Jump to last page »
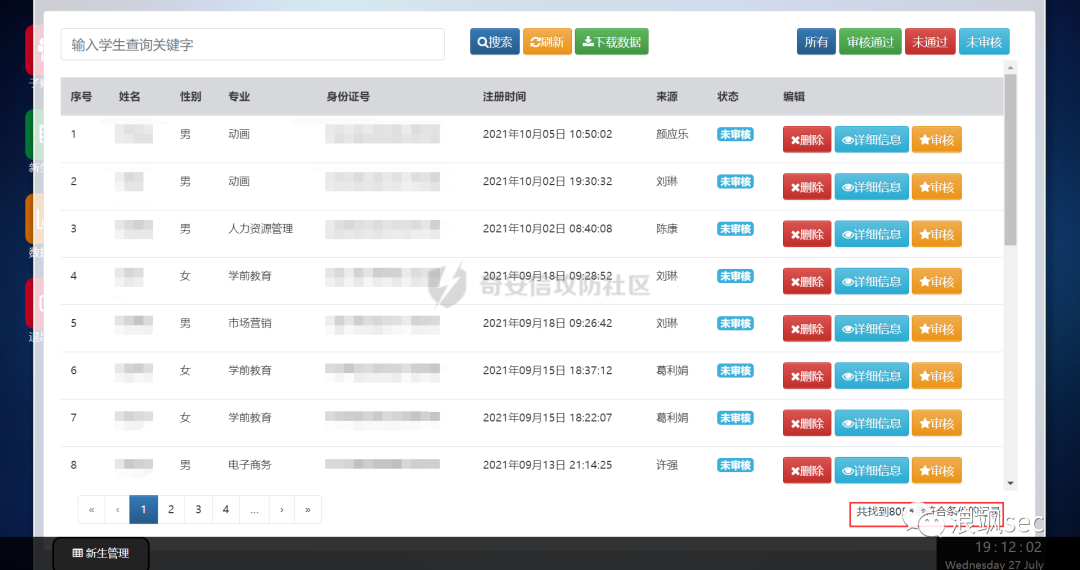This screenshot has height=570, width=1080. (308, 509)
